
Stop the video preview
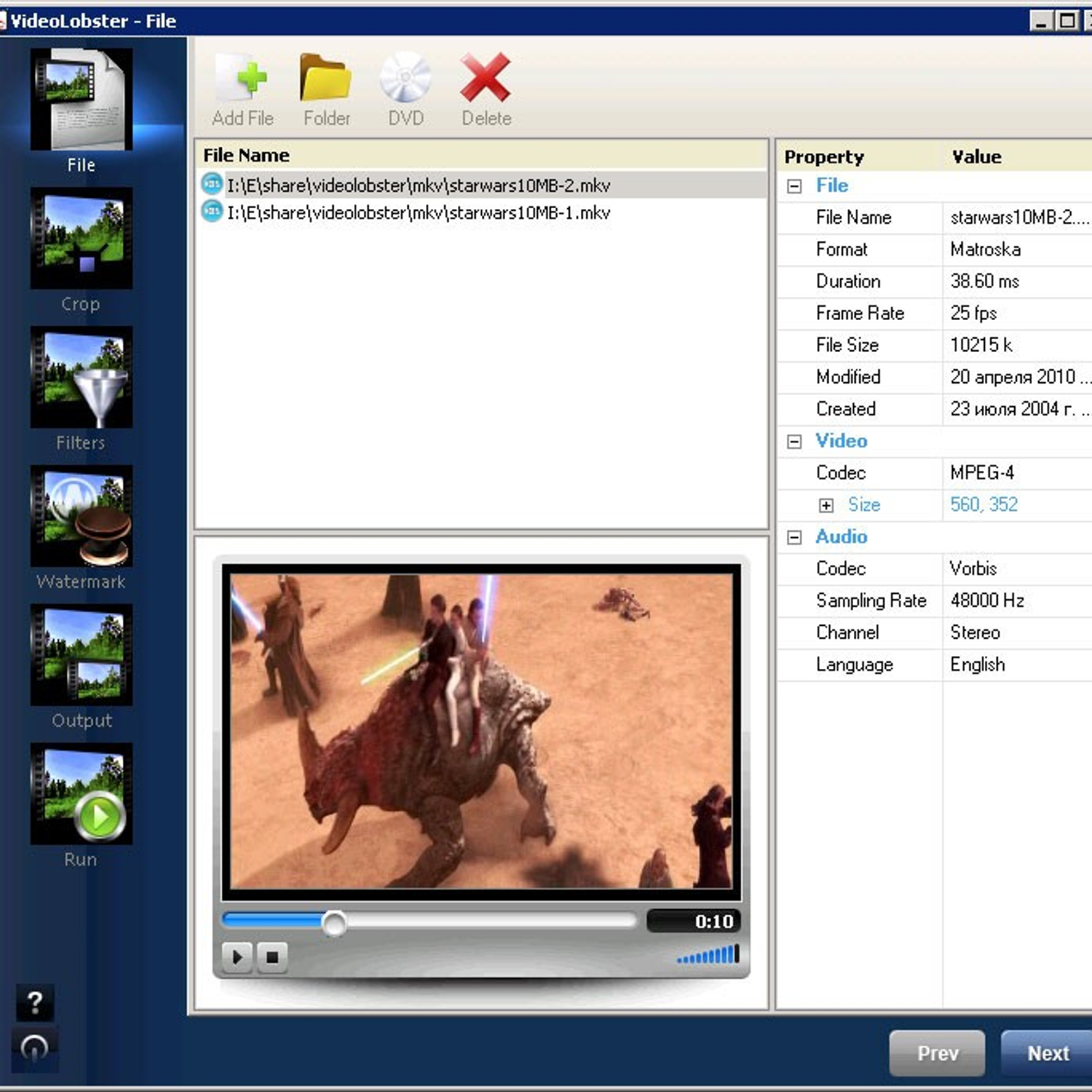[x=272, y=957]
